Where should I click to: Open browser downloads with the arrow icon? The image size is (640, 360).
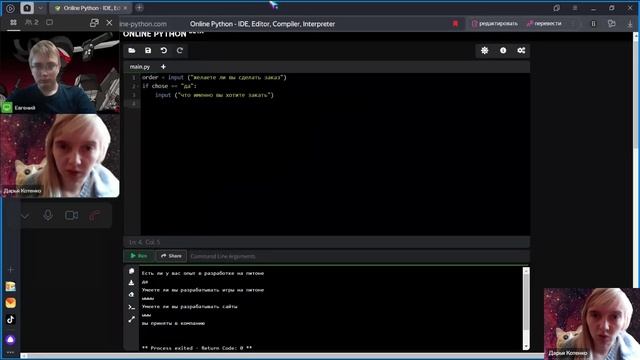[630, 24]
